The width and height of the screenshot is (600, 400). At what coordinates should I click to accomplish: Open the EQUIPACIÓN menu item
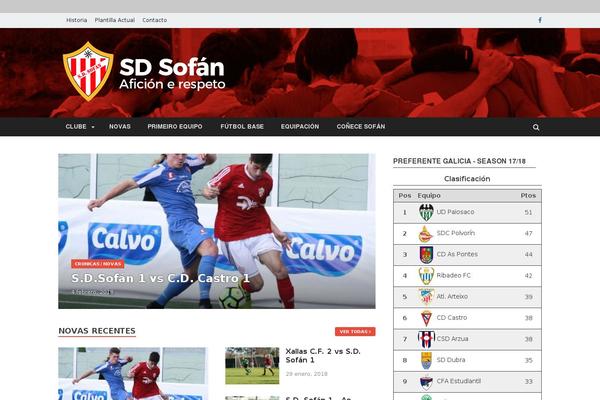(x=300, y=127)
